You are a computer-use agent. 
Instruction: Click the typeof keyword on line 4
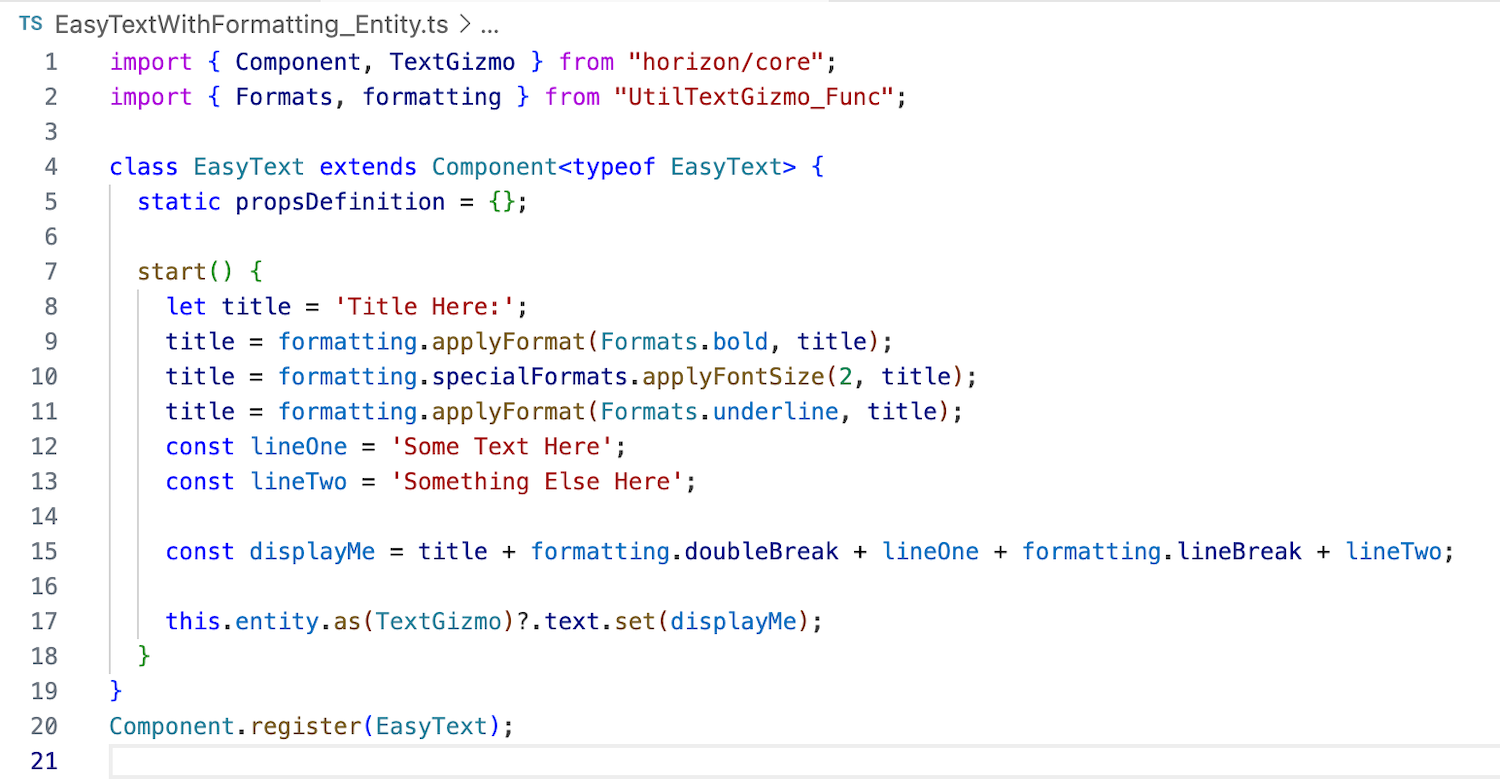coord(613,167)
